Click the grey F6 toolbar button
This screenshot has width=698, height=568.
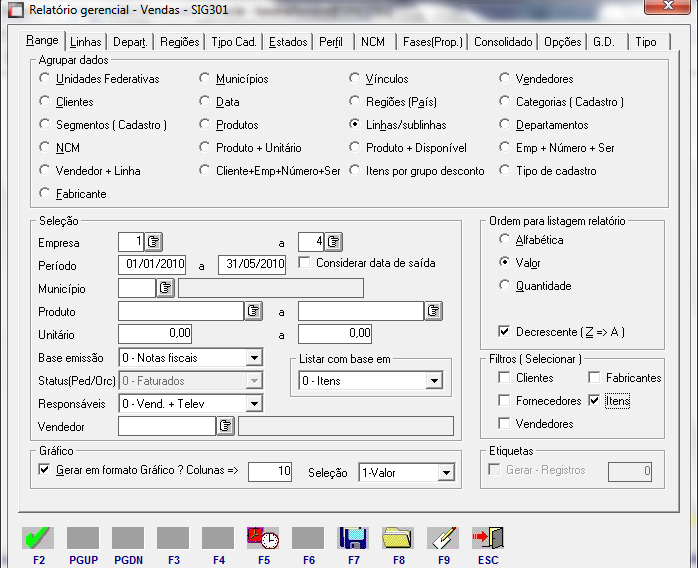tap(308, 538)
